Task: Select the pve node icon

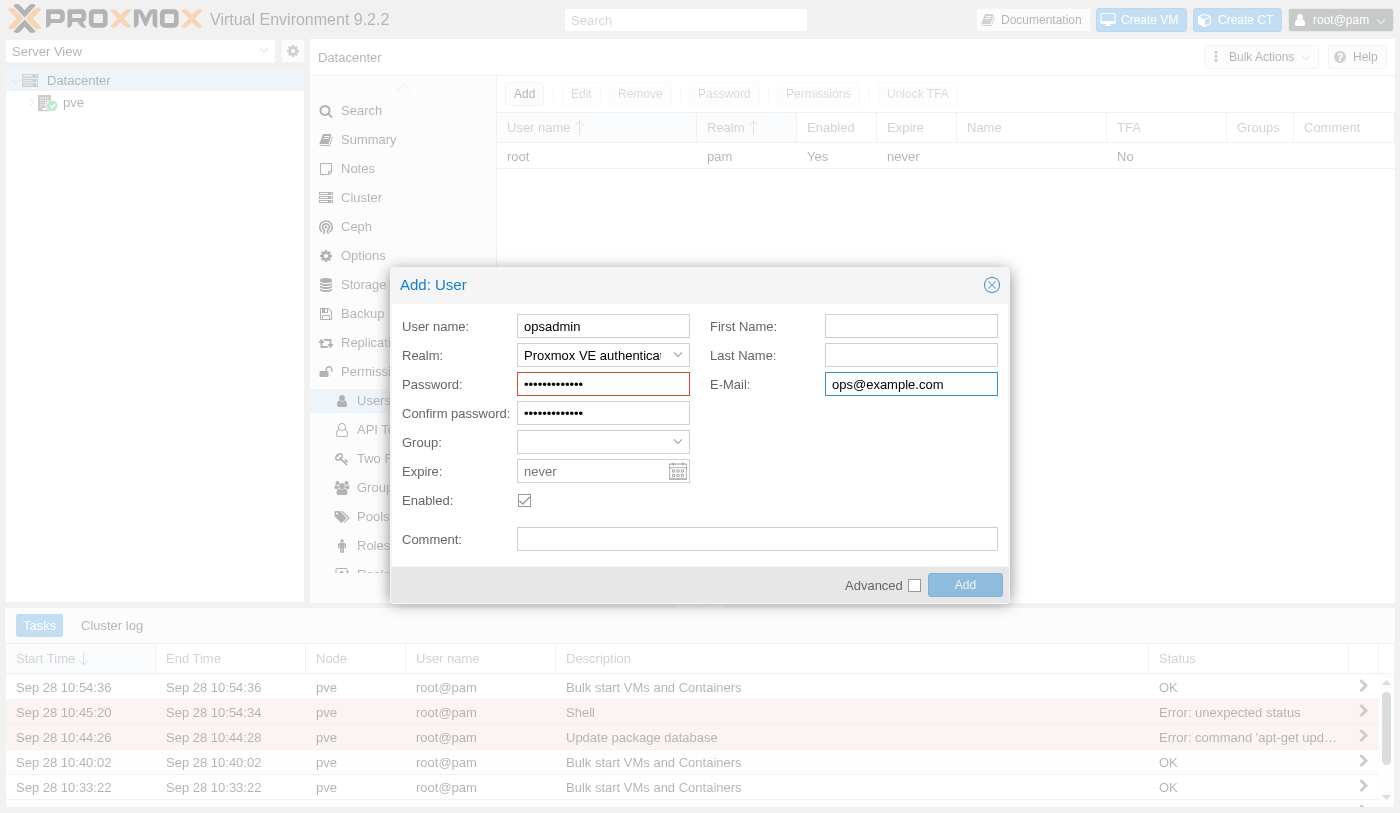Action: (x=47, y=103)
